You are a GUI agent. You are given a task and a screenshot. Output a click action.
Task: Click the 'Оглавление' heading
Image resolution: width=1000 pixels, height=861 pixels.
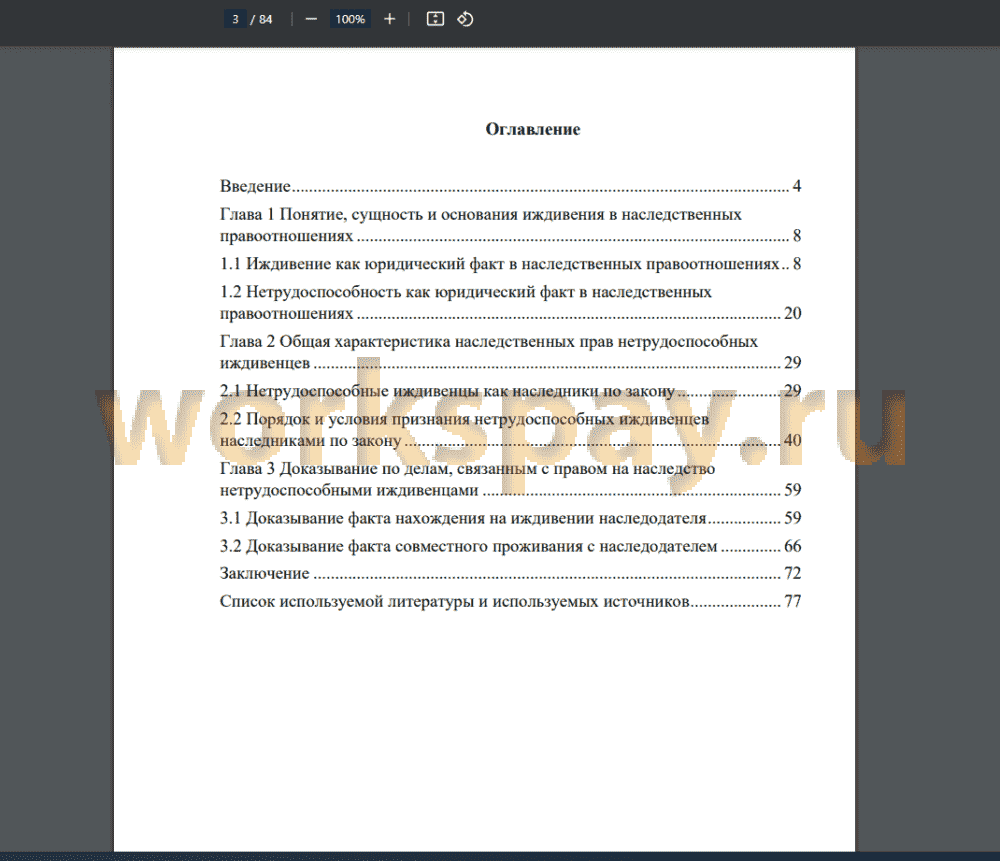533,129
